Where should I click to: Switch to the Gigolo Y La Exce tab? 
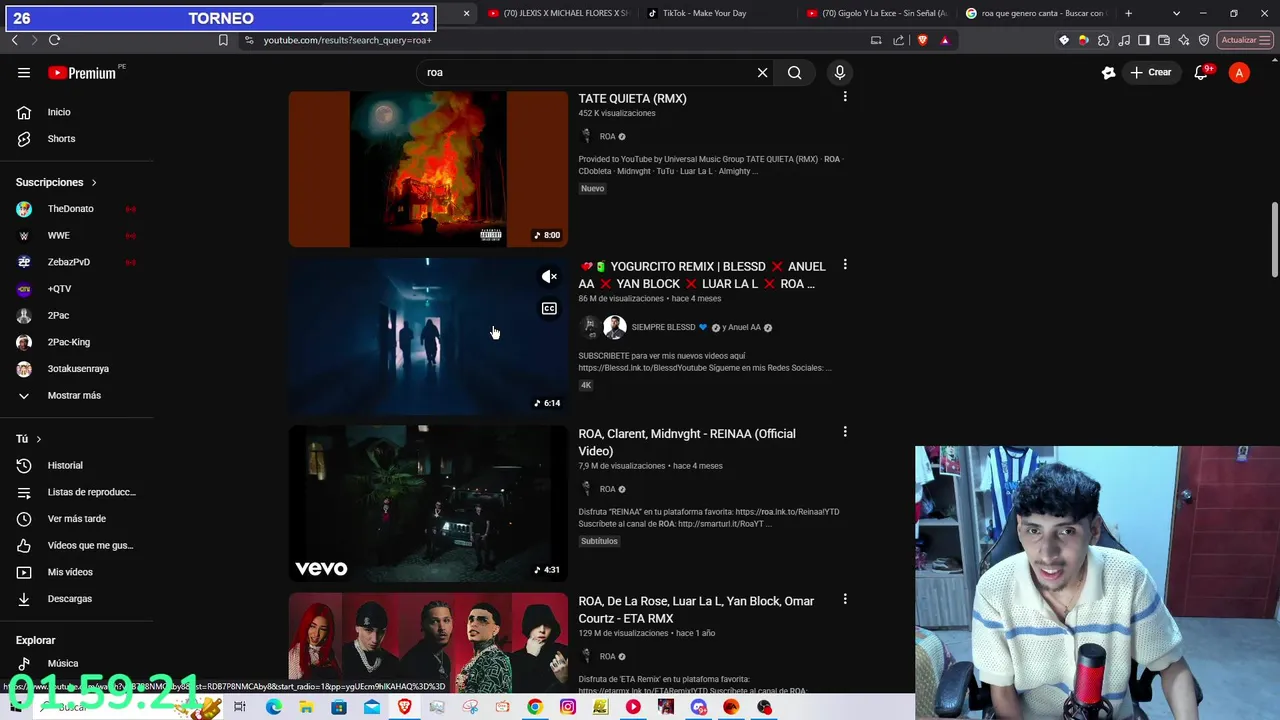[x=876, y=13]
